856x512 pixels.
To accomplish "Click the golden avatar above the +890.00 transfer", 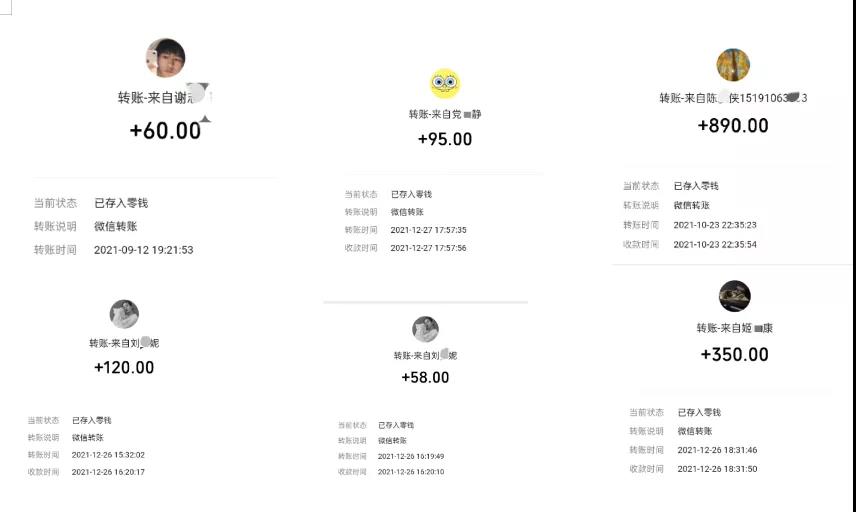I will point(733,64).
